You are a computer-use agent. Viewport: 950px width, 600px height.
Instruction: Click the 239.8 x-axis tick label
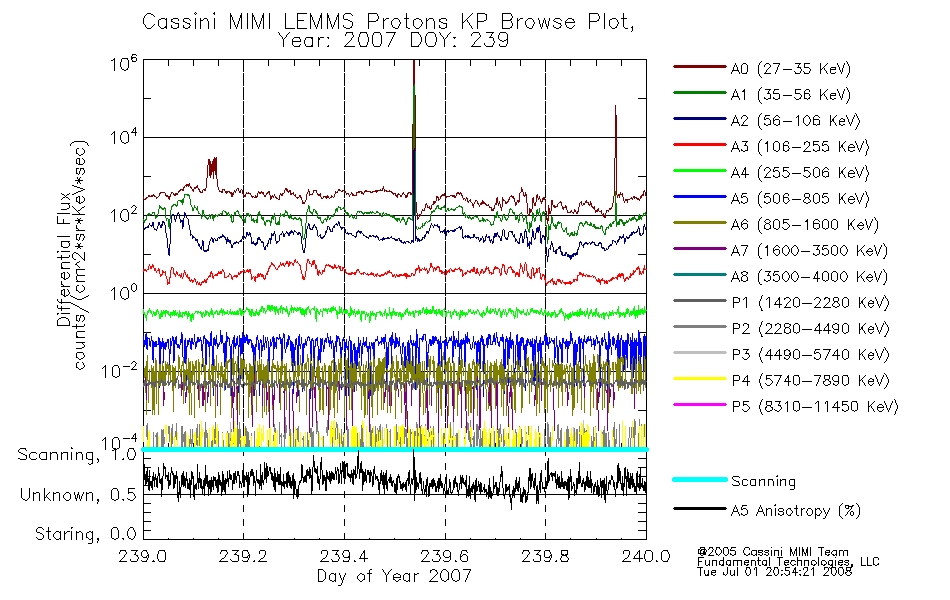[545, 556]
